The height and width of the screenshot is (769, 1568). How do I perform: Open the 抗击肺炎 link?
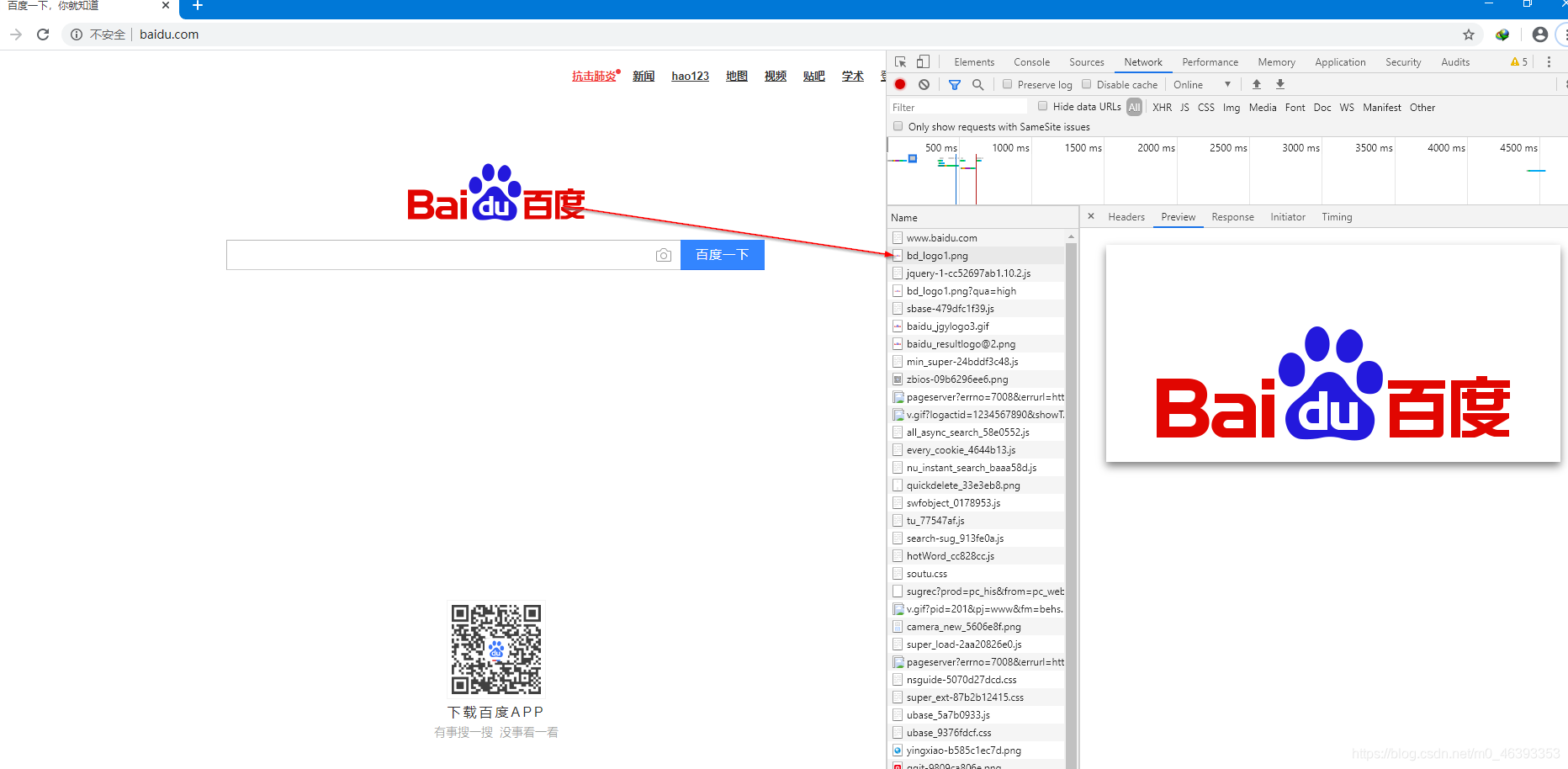[594, 76]
